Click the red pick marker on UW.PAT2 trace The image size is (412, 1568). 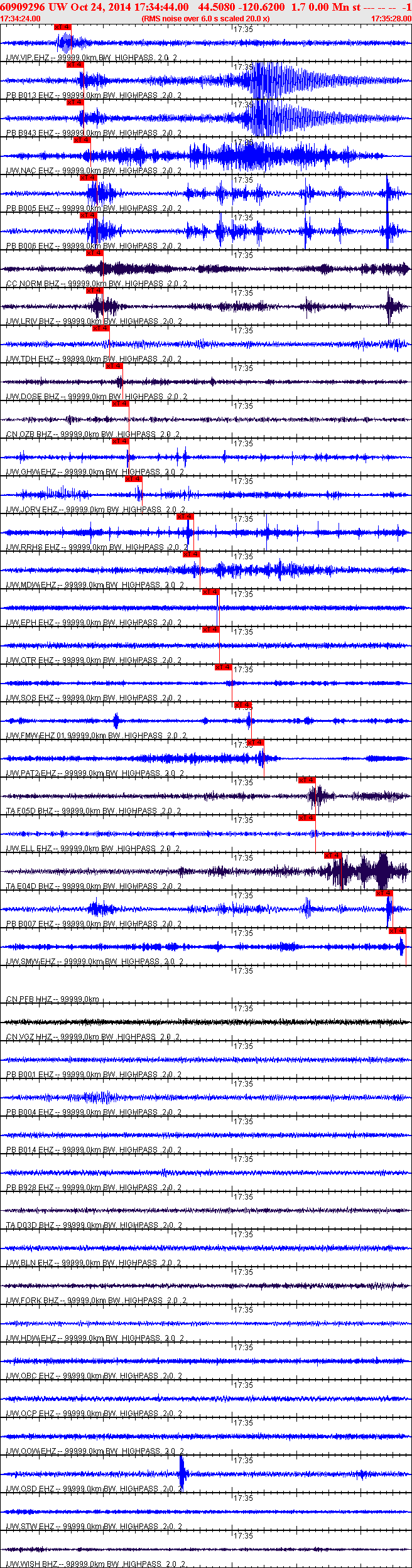pyautogui.click(x=256, y=743)
